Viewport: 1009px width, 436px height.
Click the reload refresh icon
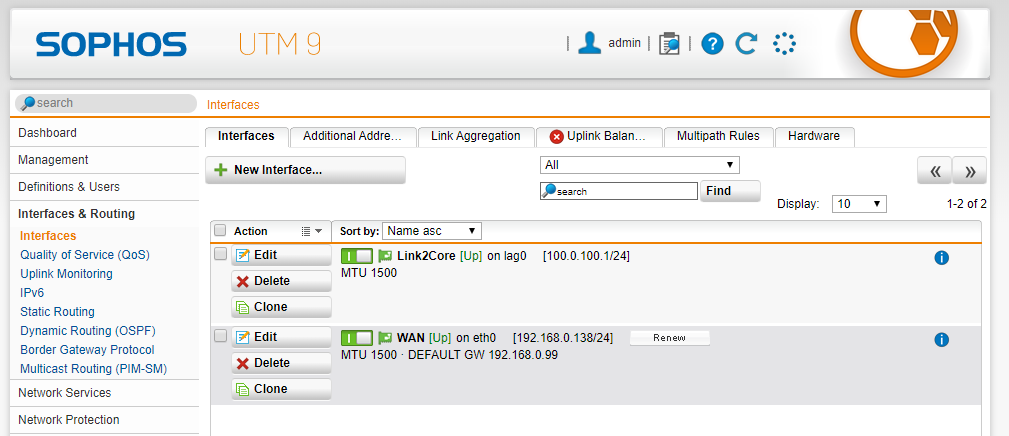(746, 44)
